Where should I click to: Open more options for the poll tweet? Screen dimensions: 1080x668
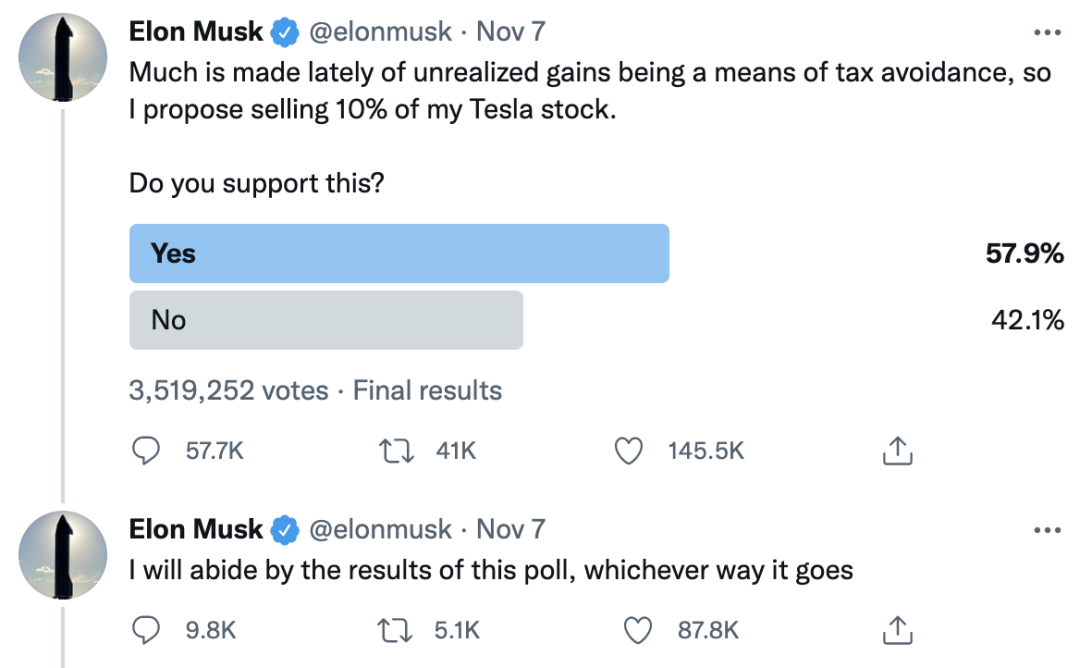pos(1046,32)
